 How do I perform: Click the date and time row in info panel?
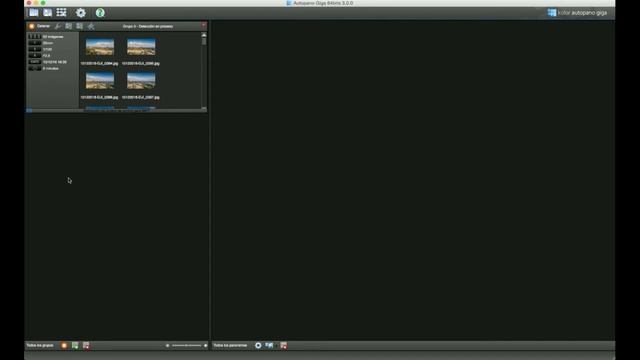click(47, 62)
